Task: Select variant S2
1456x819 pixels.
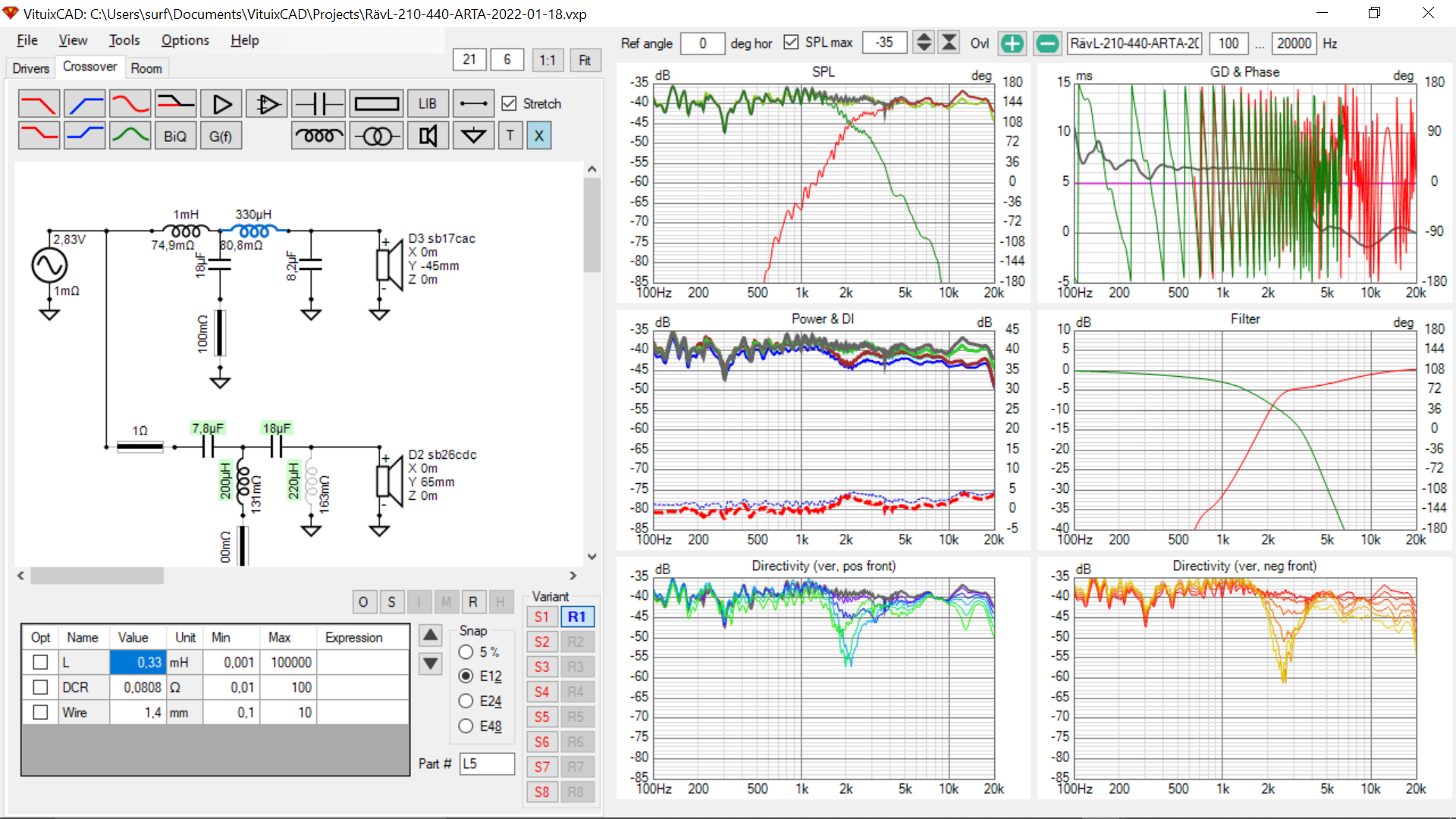Action: (541, 642)
